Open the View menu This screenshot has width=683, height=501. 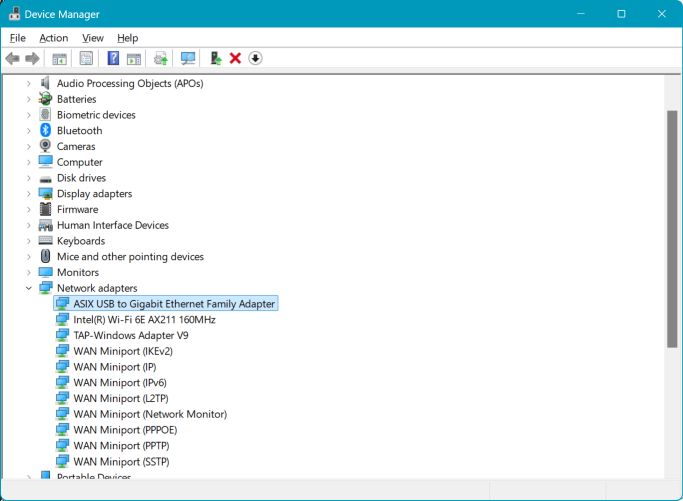pos(93,38)
